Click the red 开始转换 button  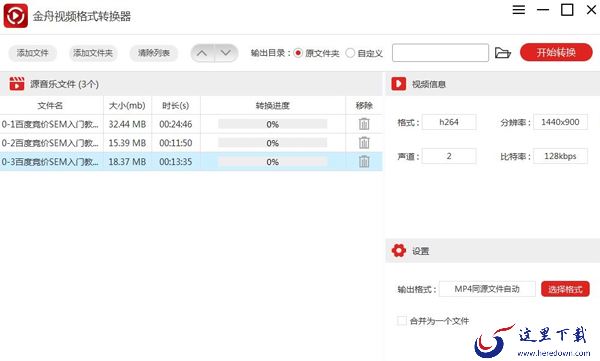coord(556,52)
